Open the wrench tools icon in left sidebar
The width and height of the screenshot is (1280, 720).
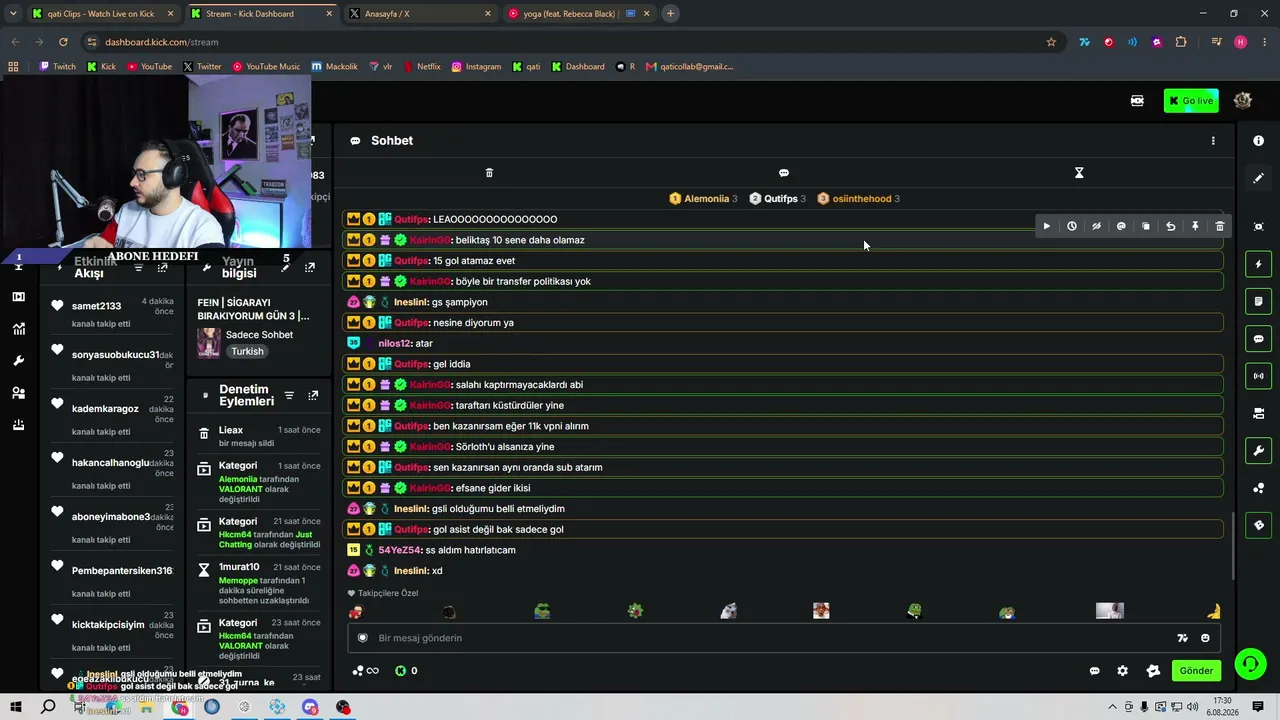[x=18, y=361]
